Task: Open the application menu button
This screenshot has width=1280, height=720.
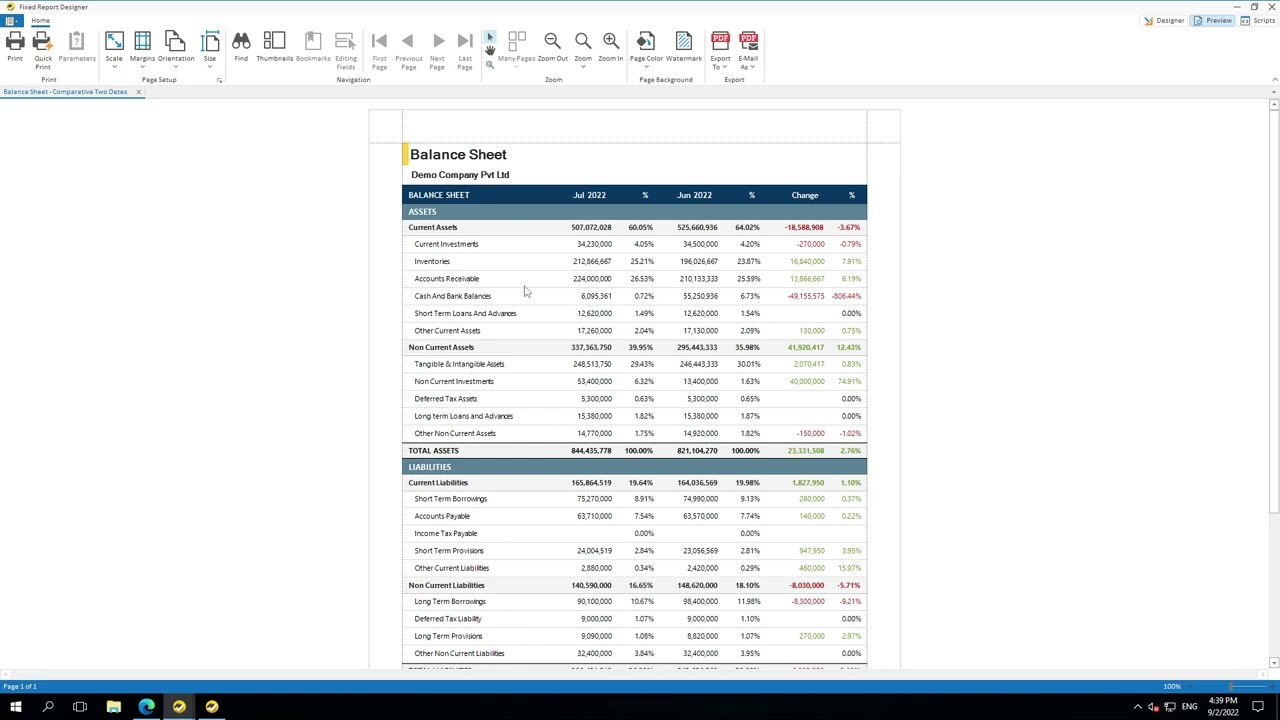Action: 10,20
